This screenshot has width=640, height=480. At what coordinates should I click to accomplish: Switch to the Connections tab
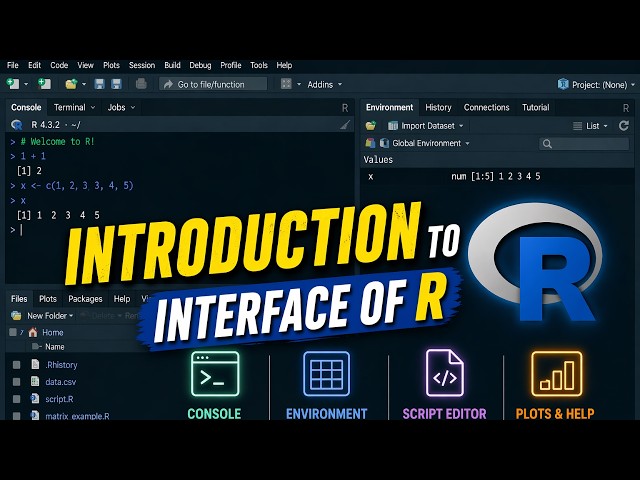click(486, 107)
